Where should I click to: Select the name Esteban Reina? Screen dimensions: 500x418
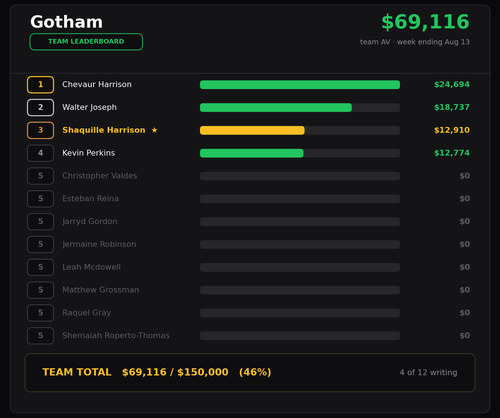pos(90,199)
